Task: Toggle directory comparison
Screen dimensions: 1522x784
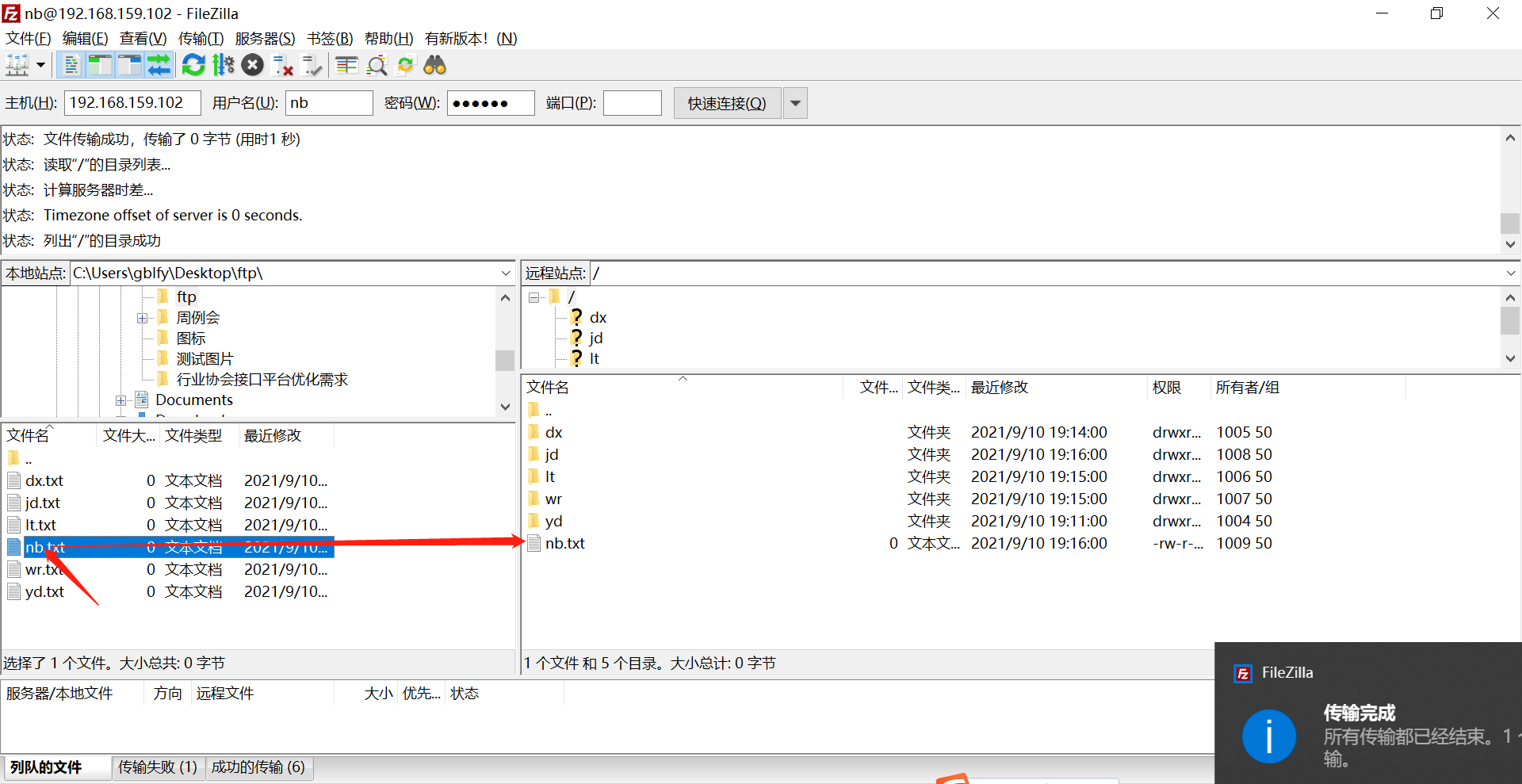Action: pyautogui.click(x=377, y=65)
